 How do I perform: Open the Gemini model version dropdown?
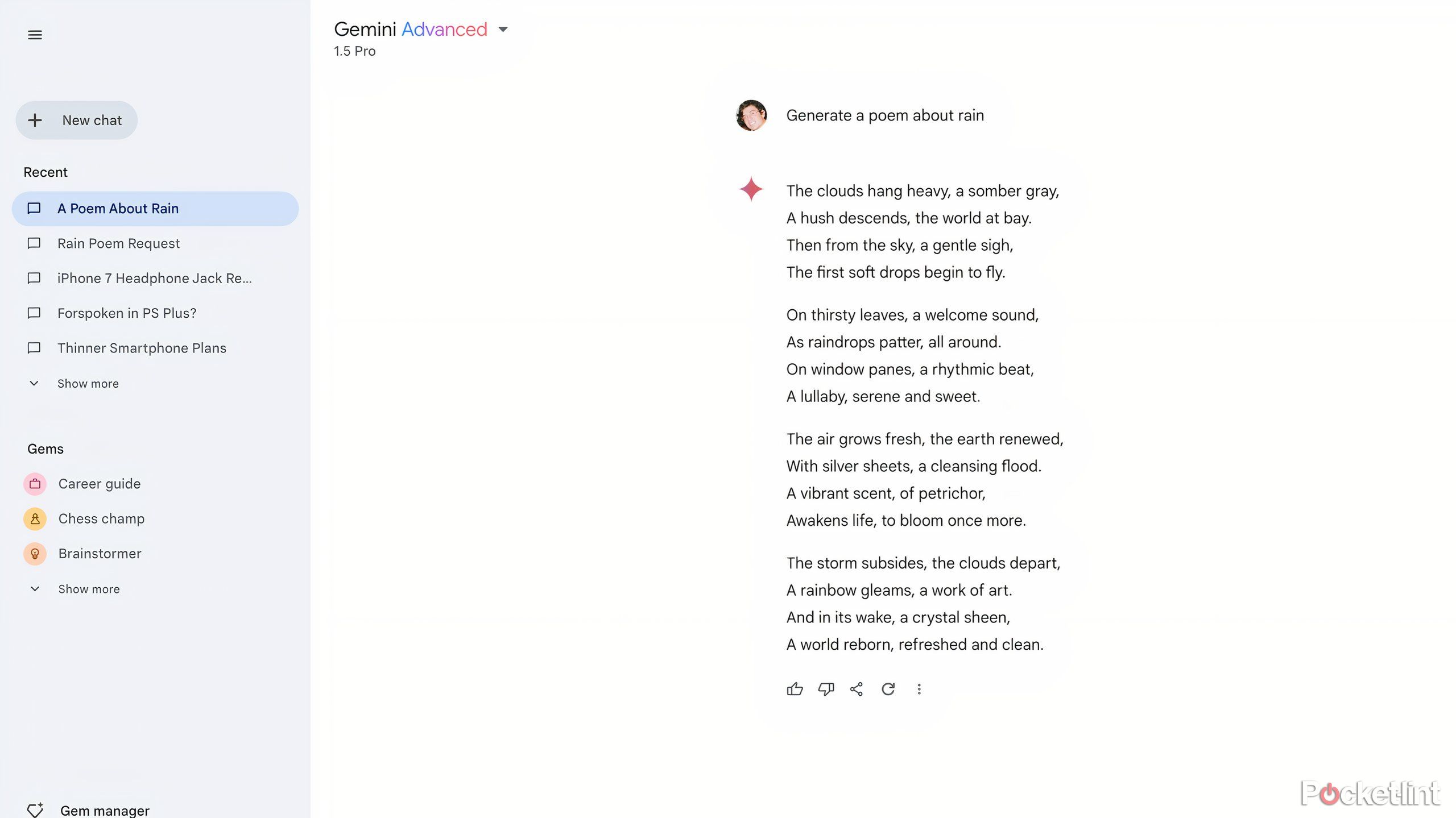click(x=504, y=29)
